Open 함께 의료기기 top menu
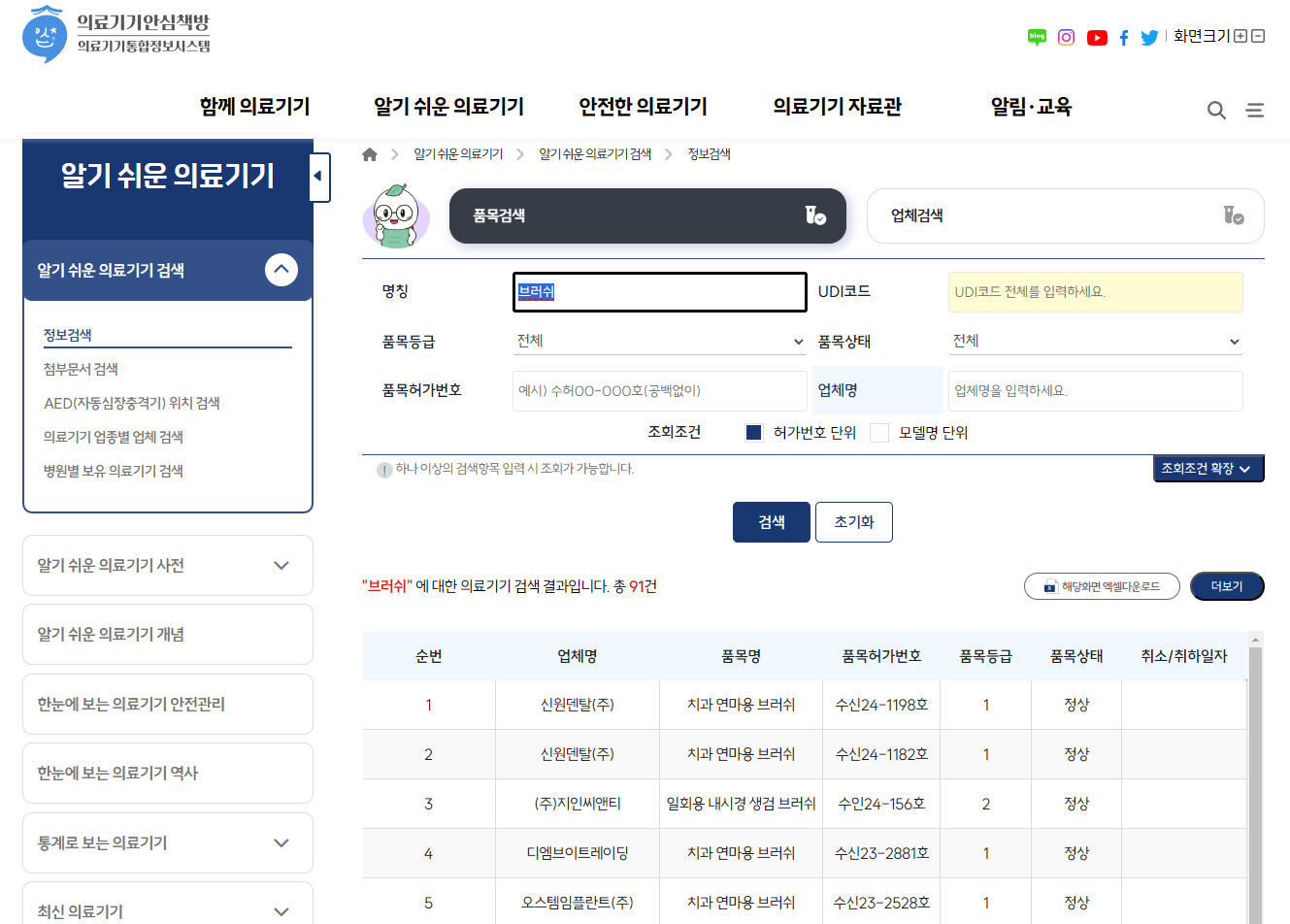The width and height of the screenshot is (1290, 924). (254, 107)
